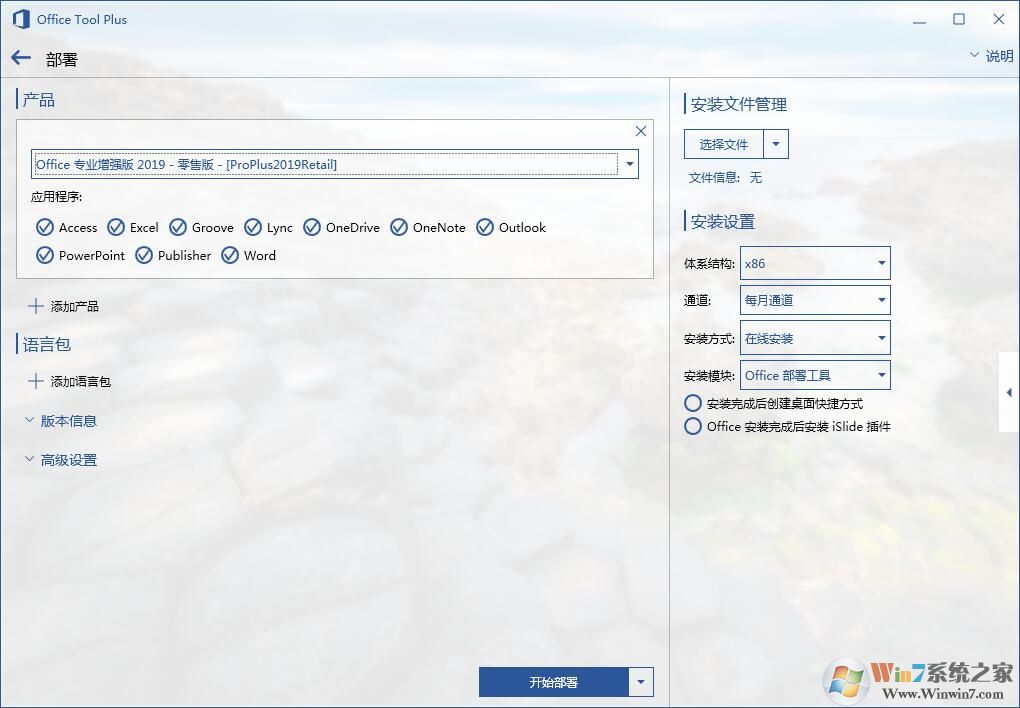This screenshot has height=708, width=1020.
Task: Disable the Publisher application
Action: click(143, 256)
